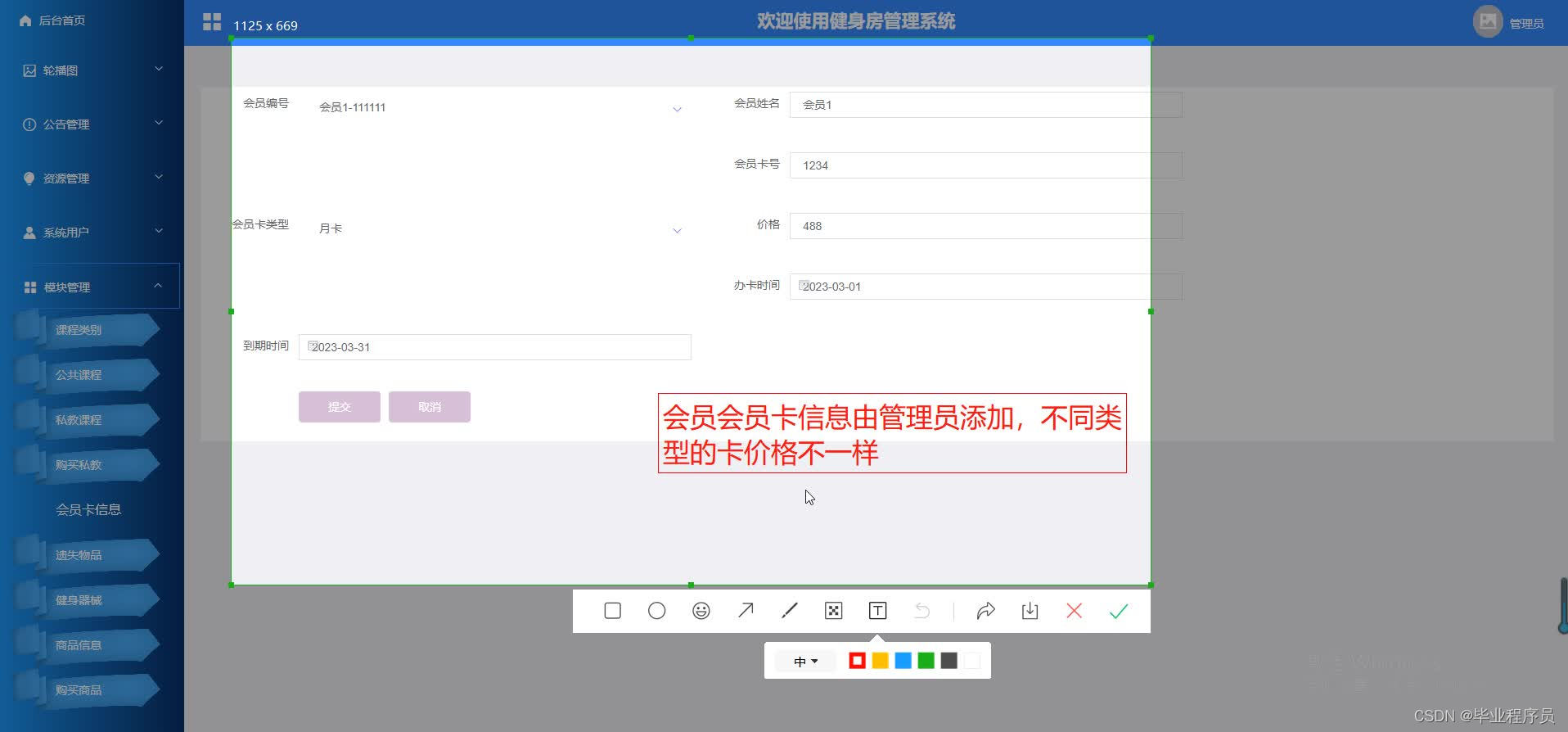Open the 私教课程 submenu item

tap(88, 420)
